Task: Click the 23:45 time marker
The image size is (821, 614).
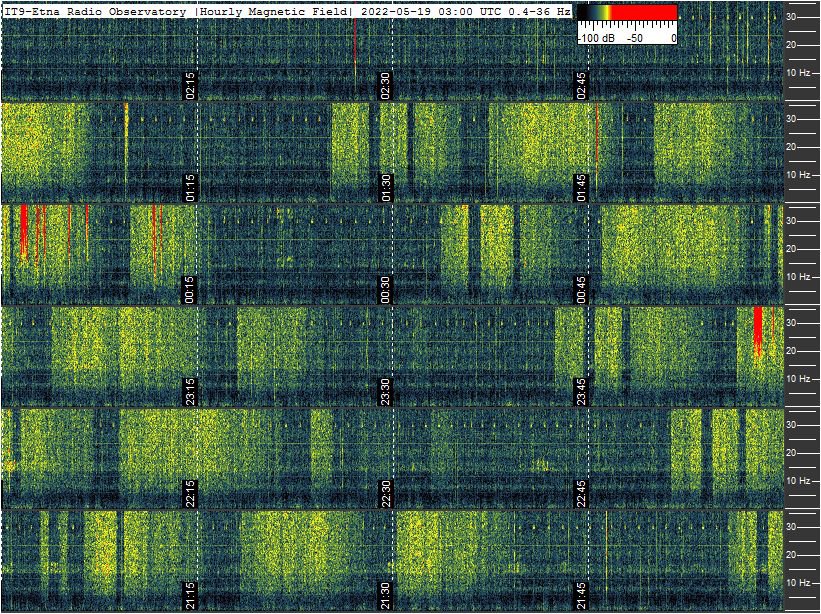Action: click(582, 391)
